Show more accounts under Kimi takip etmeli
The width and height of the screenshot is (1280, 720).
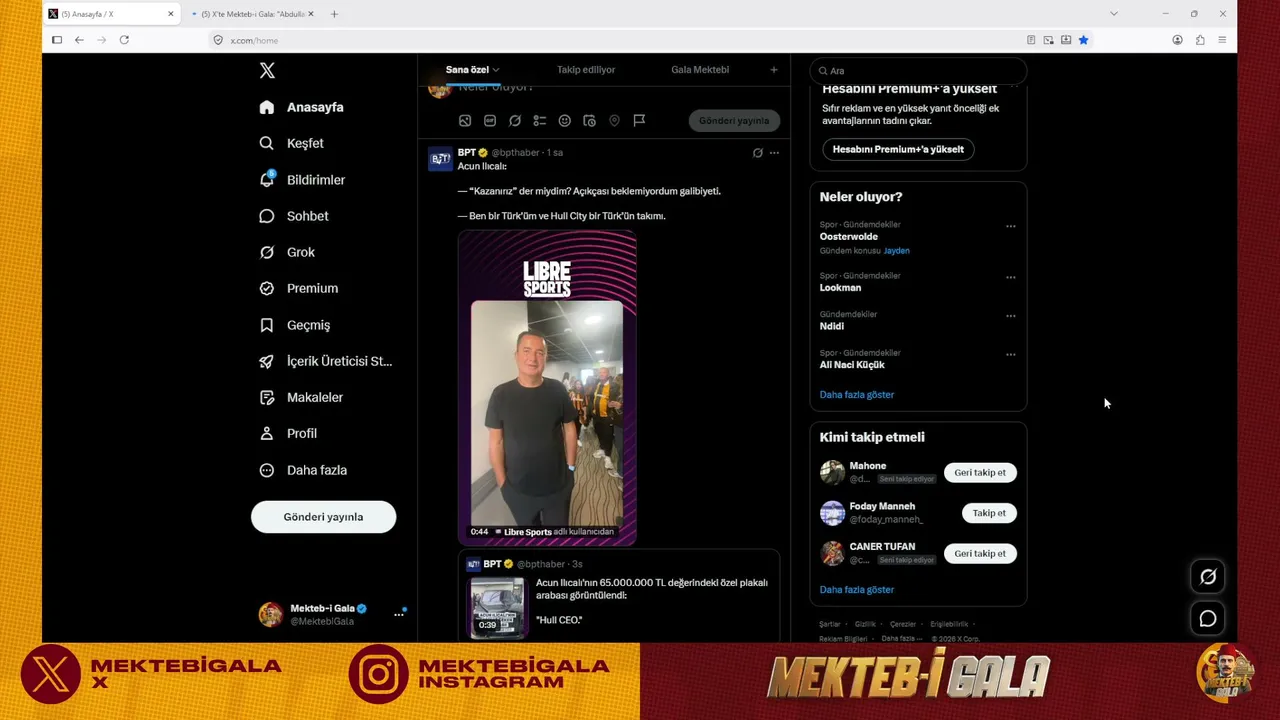click(857, 590)
